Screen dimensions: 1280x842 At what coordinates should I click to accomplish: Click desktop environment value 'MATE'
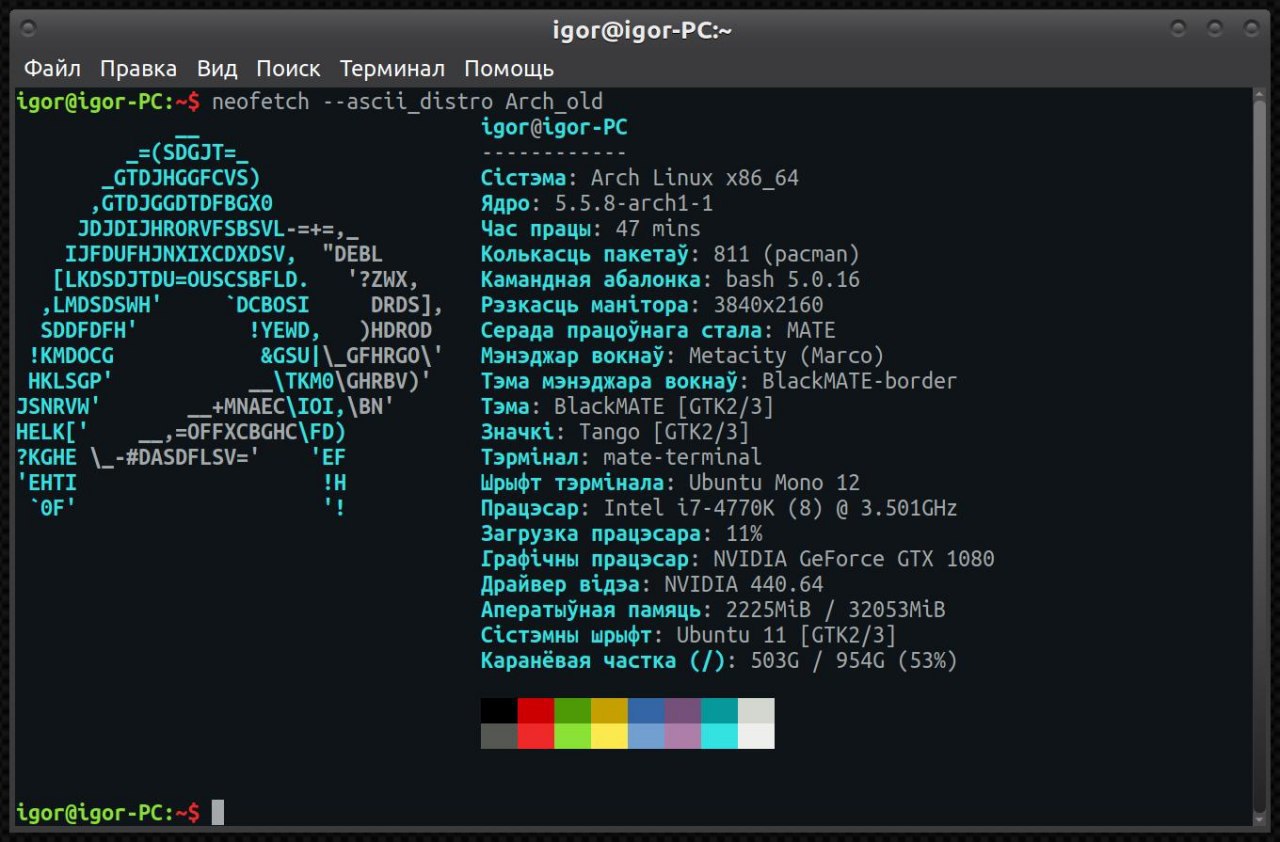pos(811,330)
